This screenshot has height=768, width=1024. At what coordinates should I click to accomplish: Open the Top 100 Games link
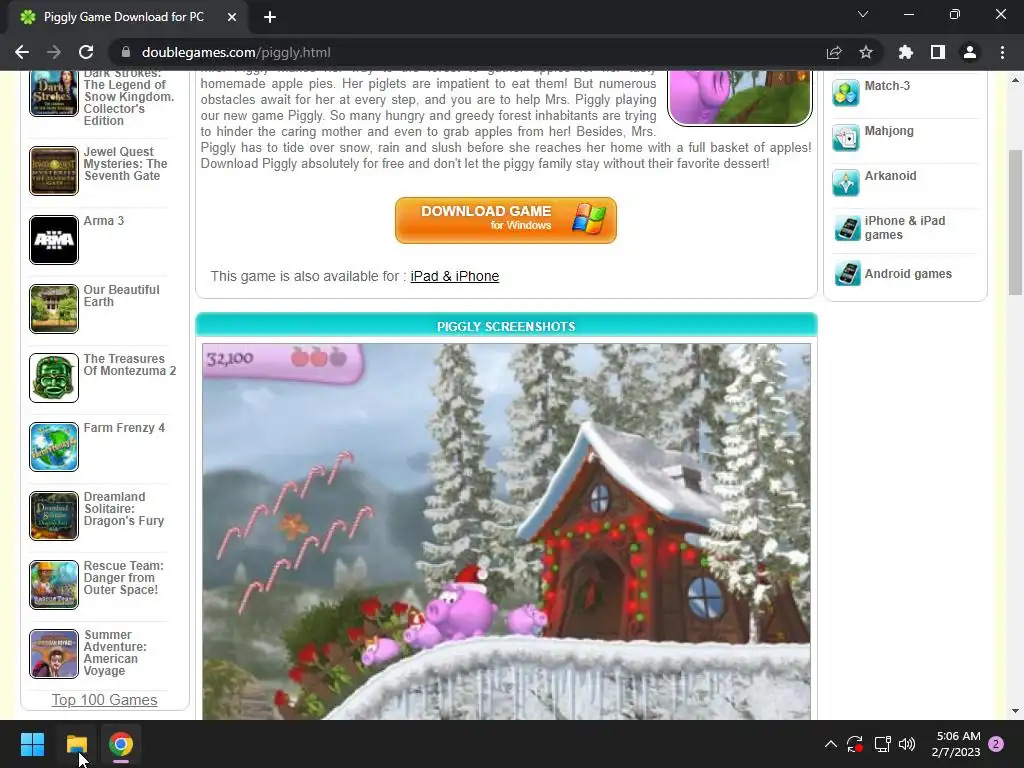(x=104, y=699)
